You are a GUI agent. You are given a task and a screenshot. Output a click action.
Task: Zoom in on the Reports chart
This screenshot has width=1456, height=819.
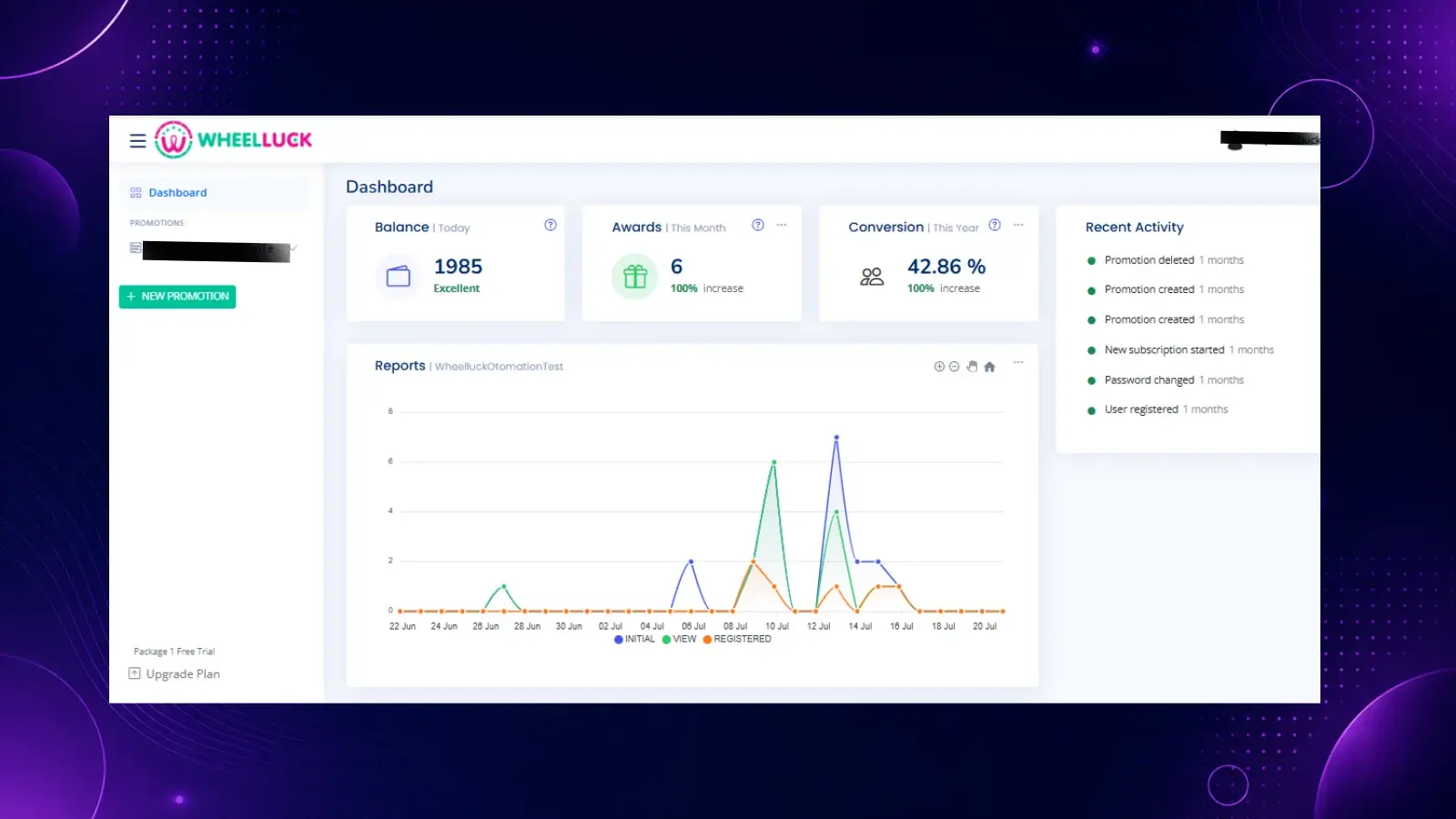coord(939,367)
